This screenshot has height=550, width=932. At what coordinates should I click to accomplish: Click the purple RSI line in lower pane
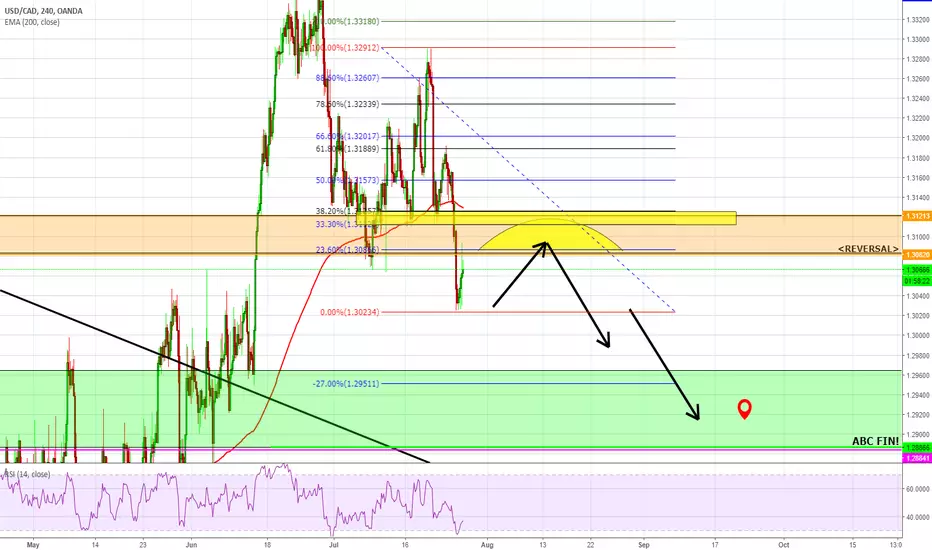[232, 498]
